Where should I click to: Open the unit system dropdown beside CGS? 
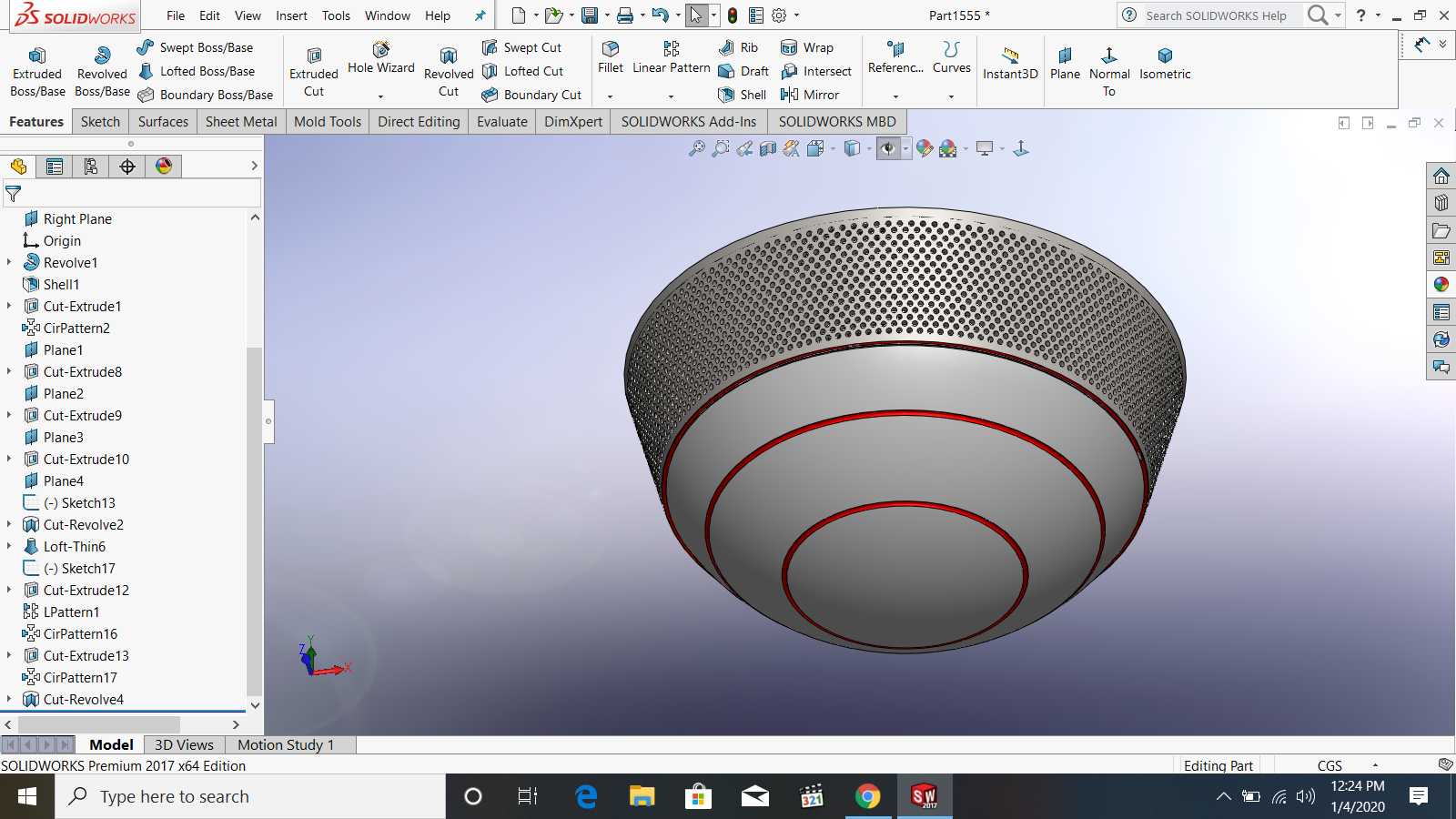(1375, 765)
